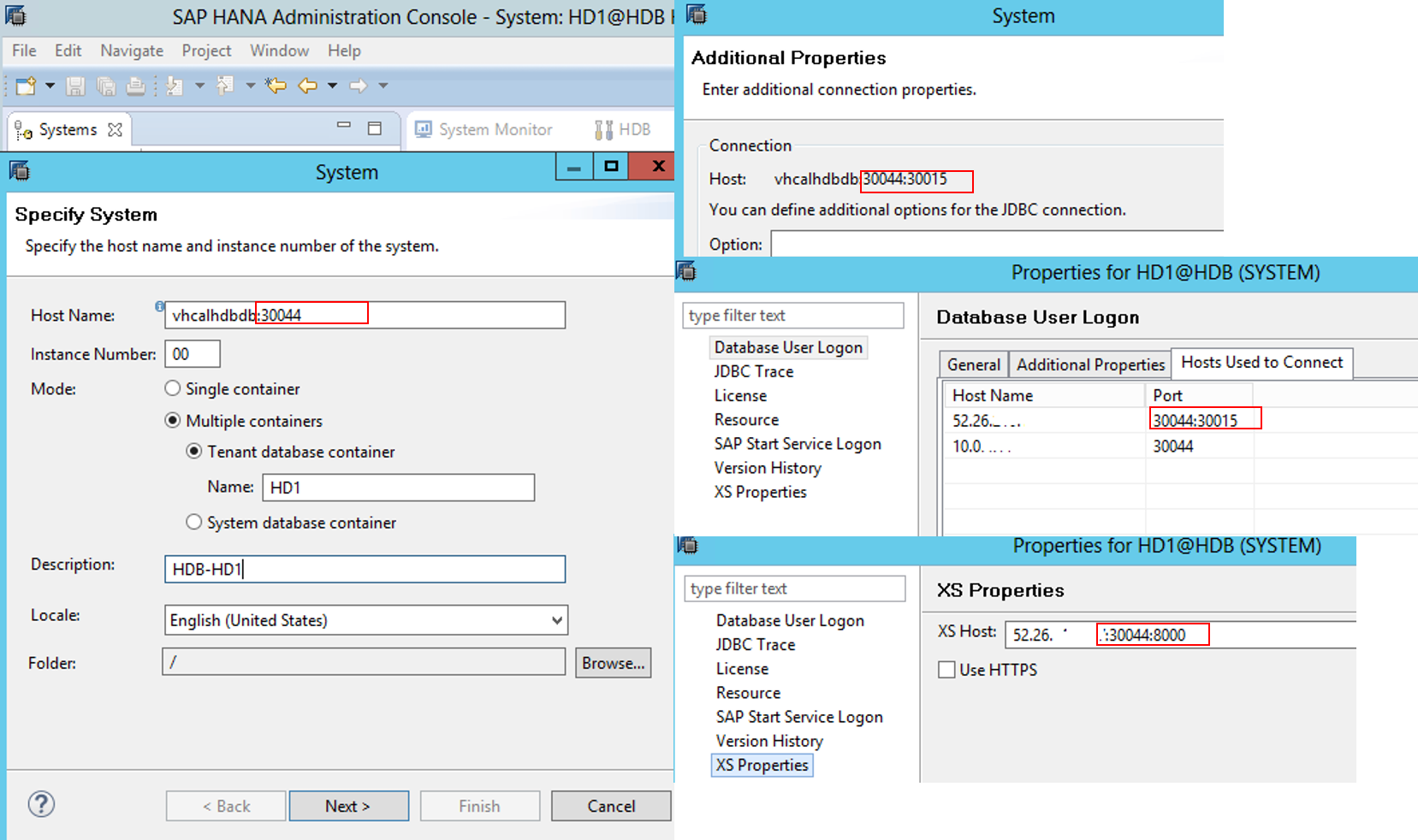Open the Locale dropdown
This screenshot has height=840, width=1418.
coord(557,619)
